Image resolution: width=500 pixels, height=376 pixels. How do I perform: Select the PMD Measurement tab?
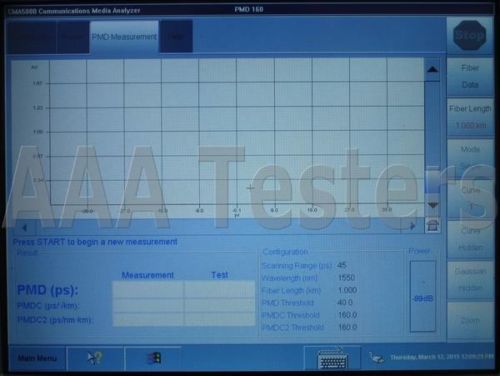[x=124, y=37]
